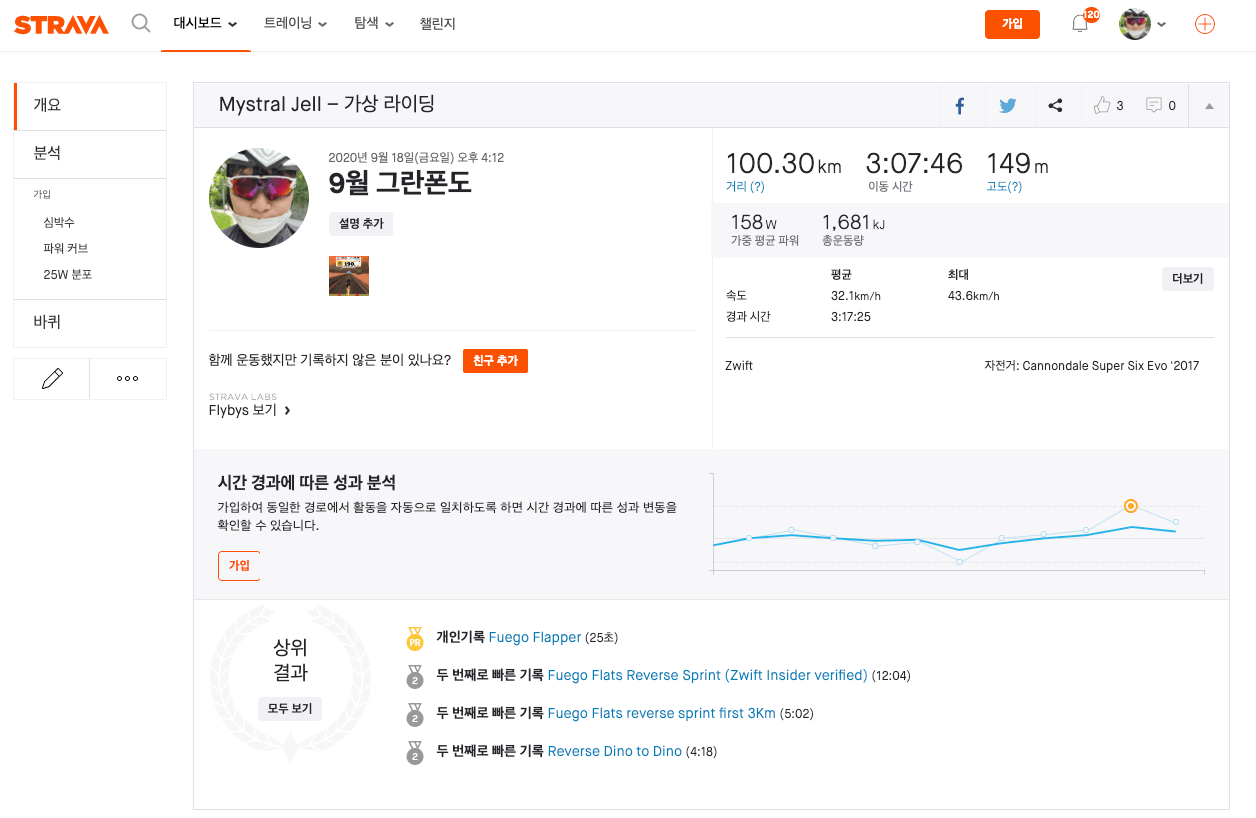Open the share options icon
1256x818 pixels.
(1055, 106)
